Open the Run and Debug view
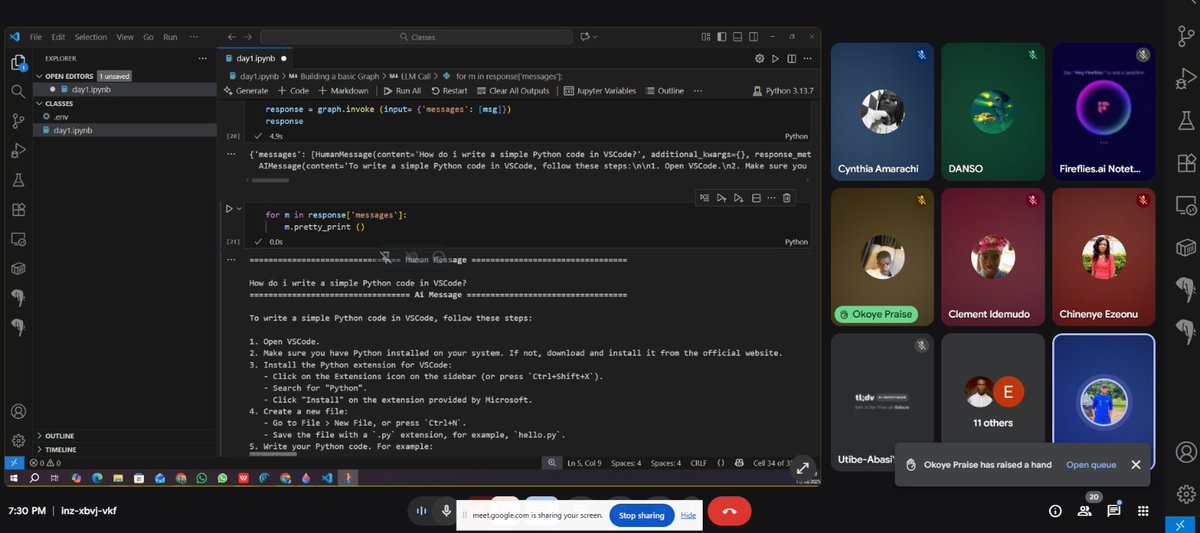Screen dimensions: 1200x533 click(x=18, y=150)
